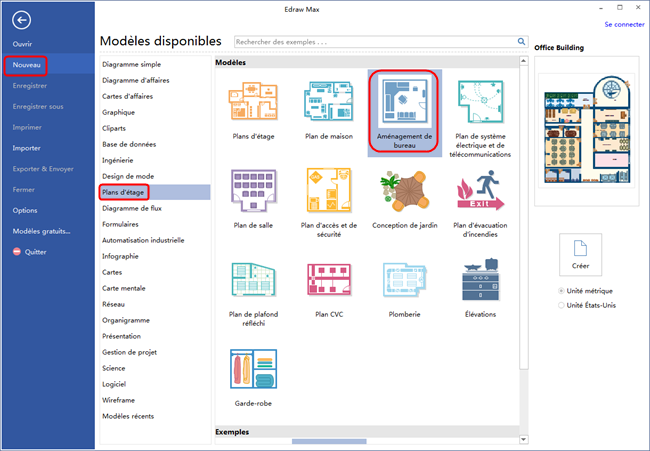Click the back arrow icon
Viewport: 650px width, 451px height.
21,20
